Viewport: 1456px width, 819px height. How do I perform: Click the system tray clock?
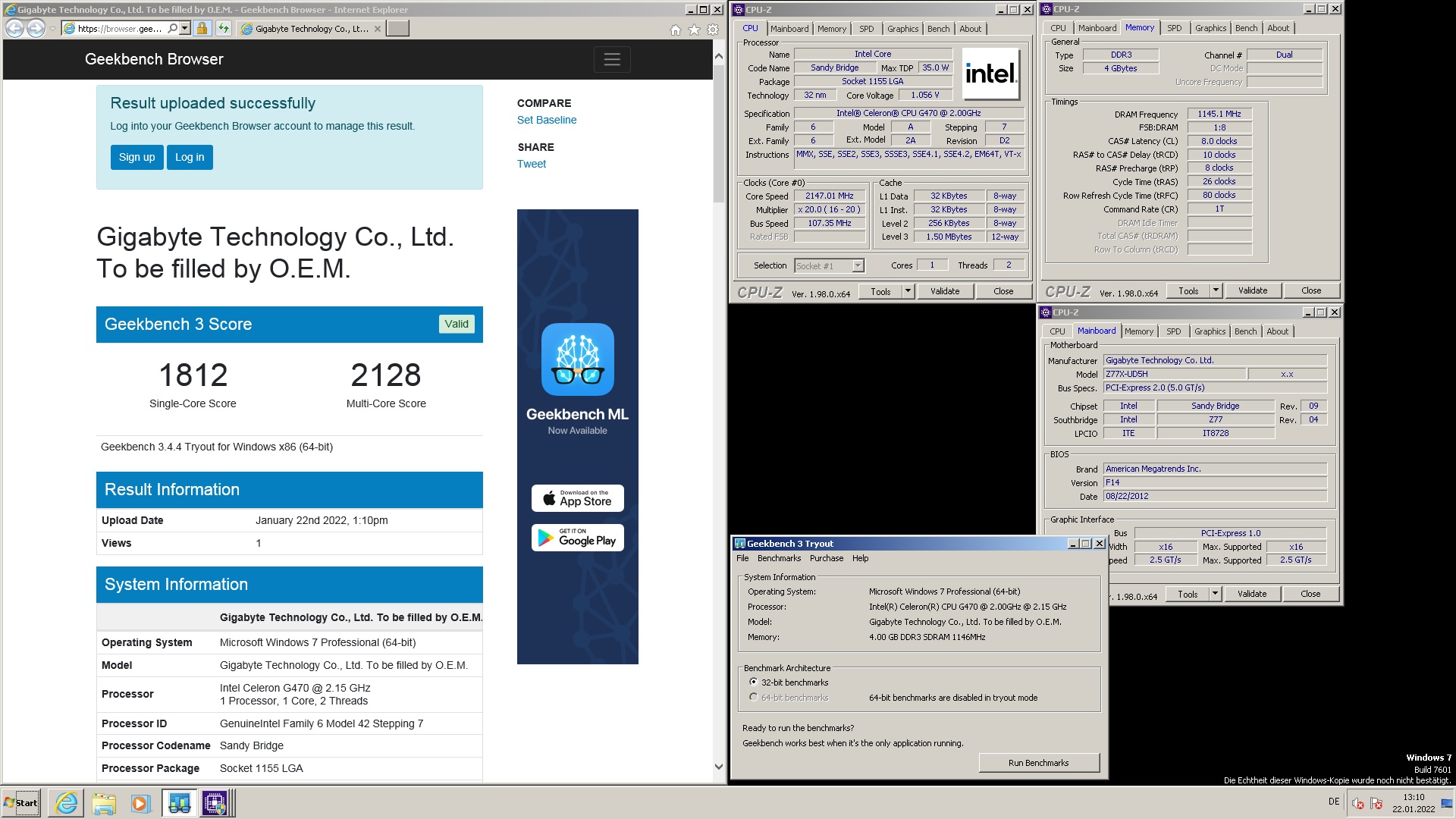pos(1414,803)
